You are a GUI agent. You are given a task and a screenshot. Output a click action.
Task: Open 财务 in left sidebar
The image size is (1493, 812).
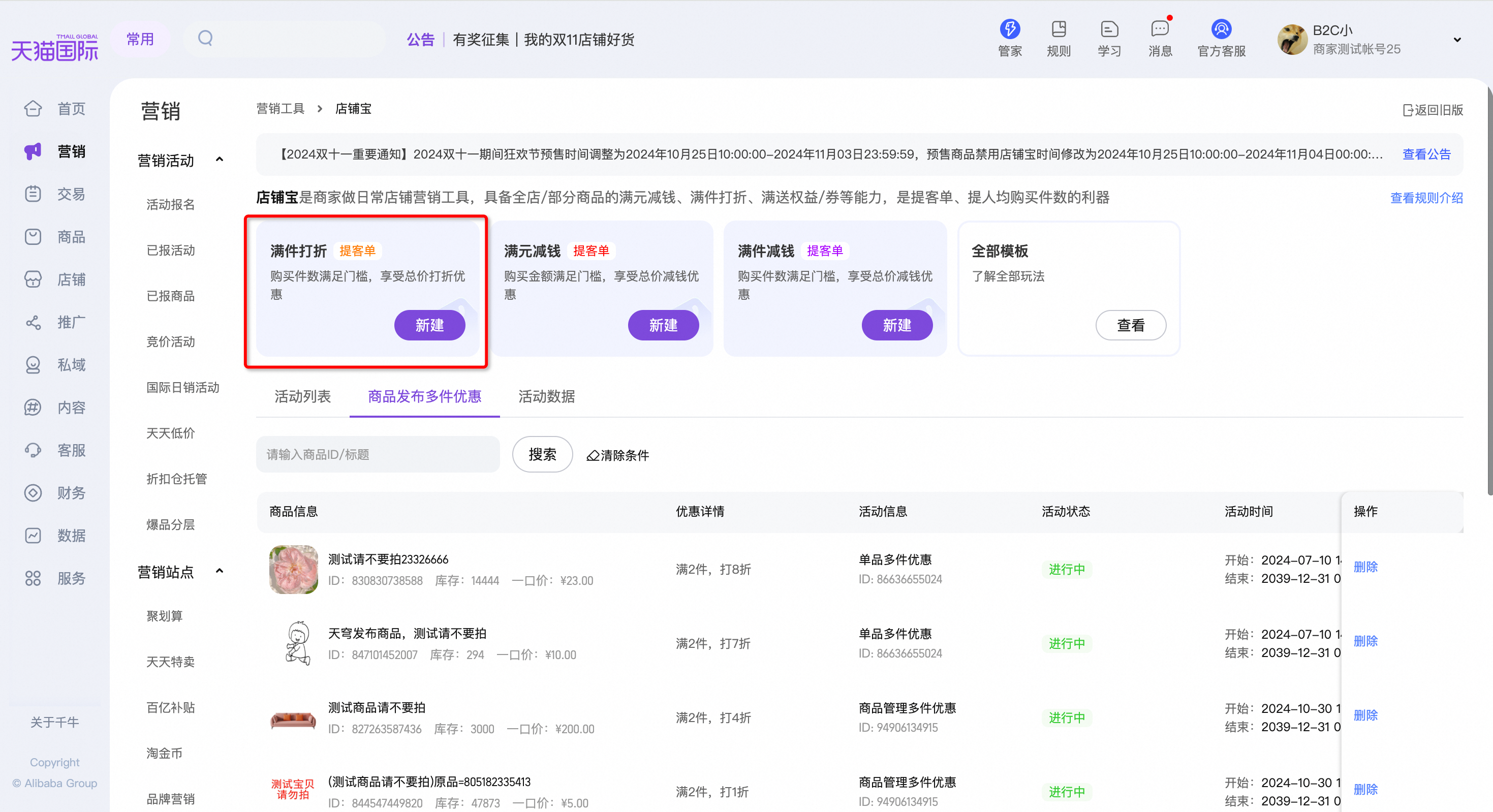click(55, 493)
